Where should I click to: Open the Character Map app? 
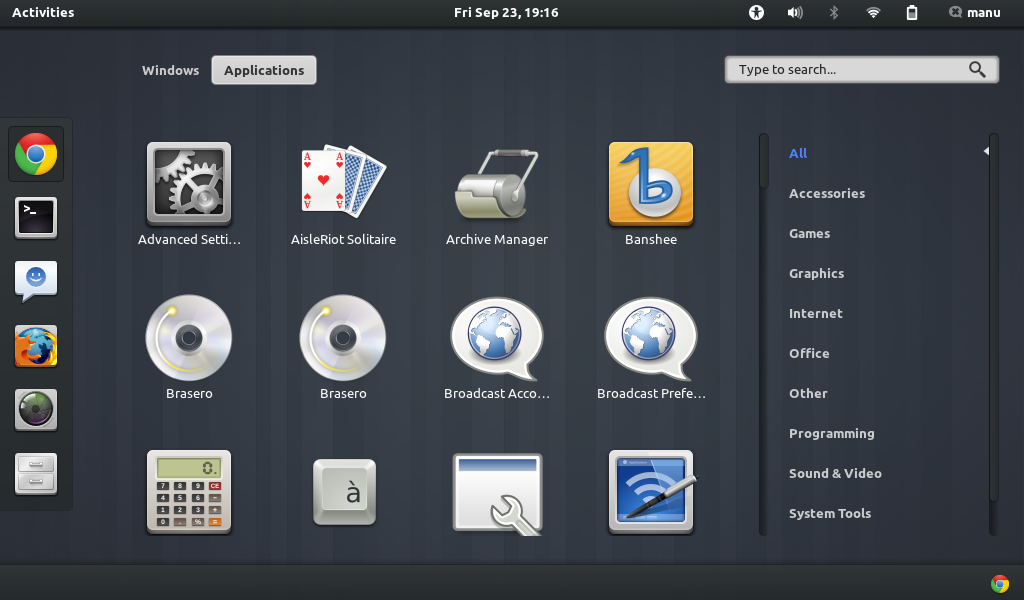[343, 491]
